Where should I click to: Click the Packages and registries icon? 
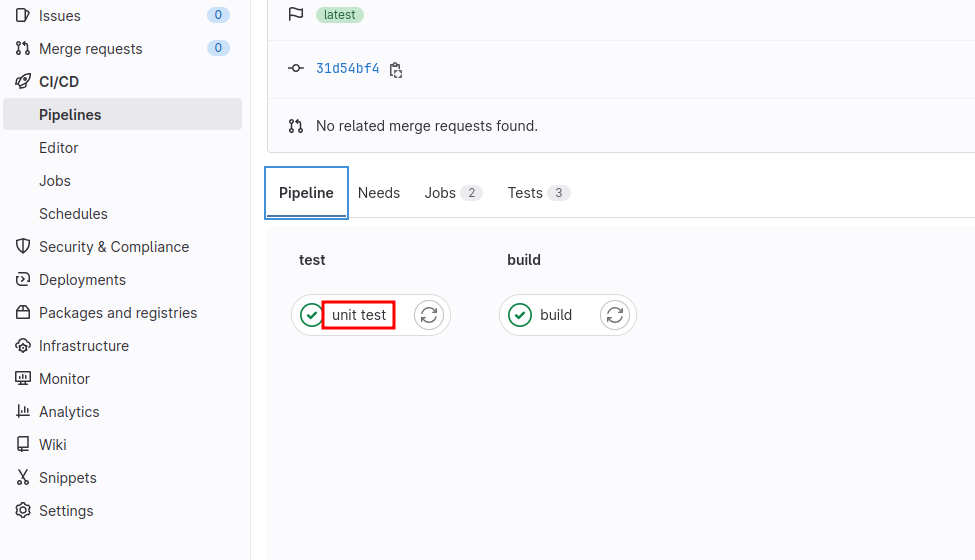(x=23, y=312)
